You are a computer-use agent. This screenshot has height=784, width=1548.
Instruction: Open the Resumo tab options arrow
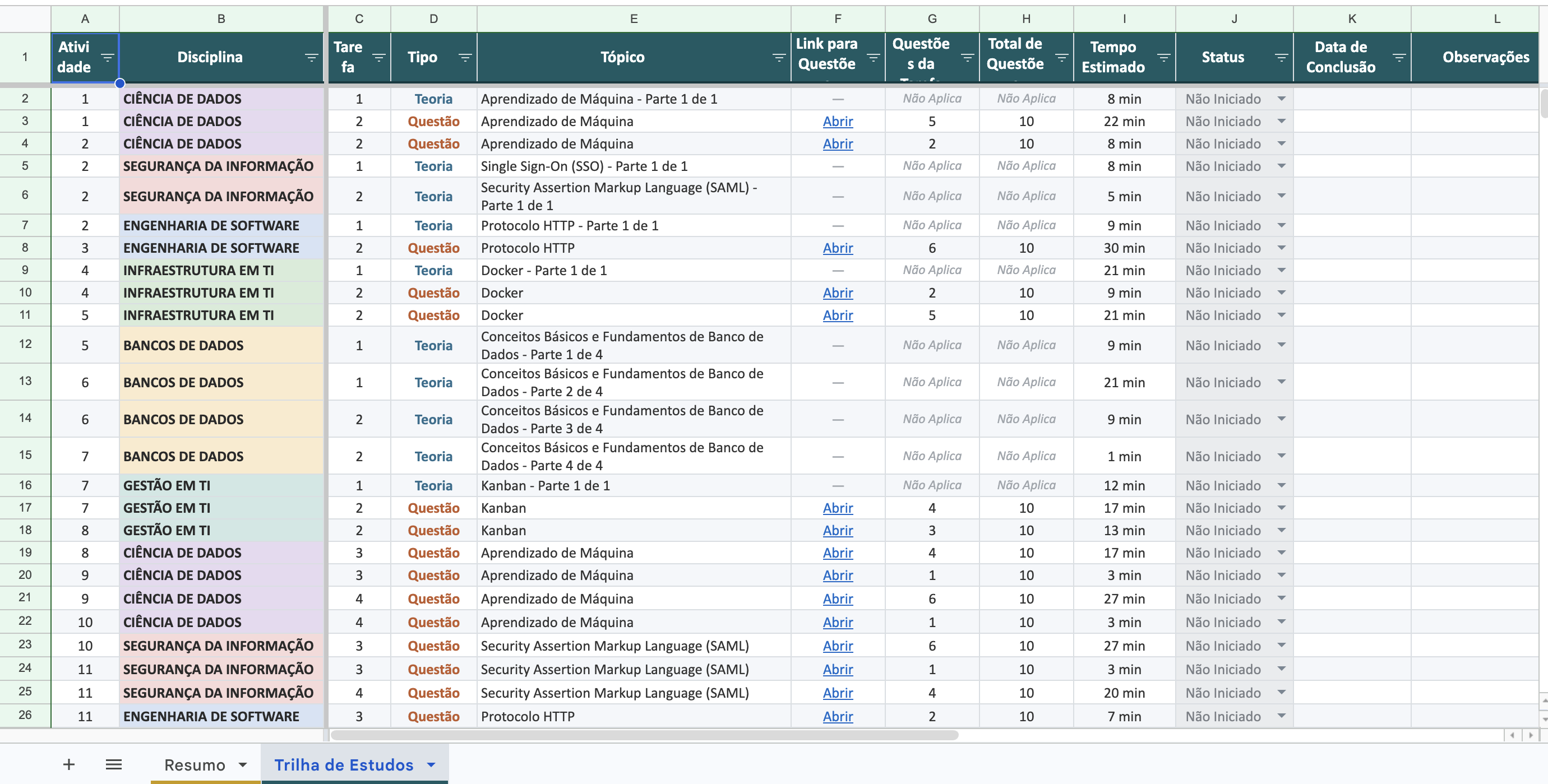tap(243, 765)
